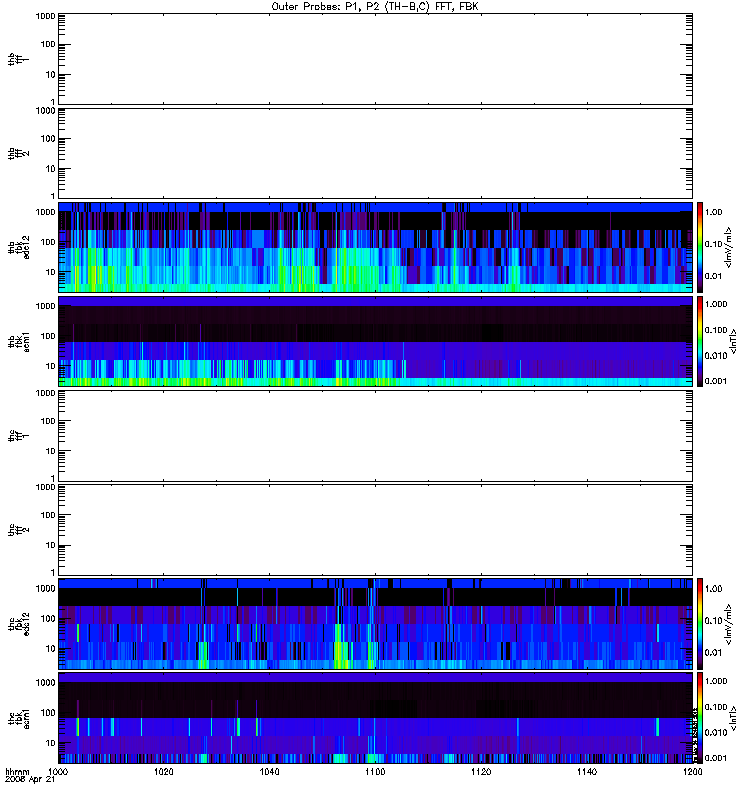
Task: Click the 1000 y-axis tick of thc fff 2
Action: tap(45, 487)
